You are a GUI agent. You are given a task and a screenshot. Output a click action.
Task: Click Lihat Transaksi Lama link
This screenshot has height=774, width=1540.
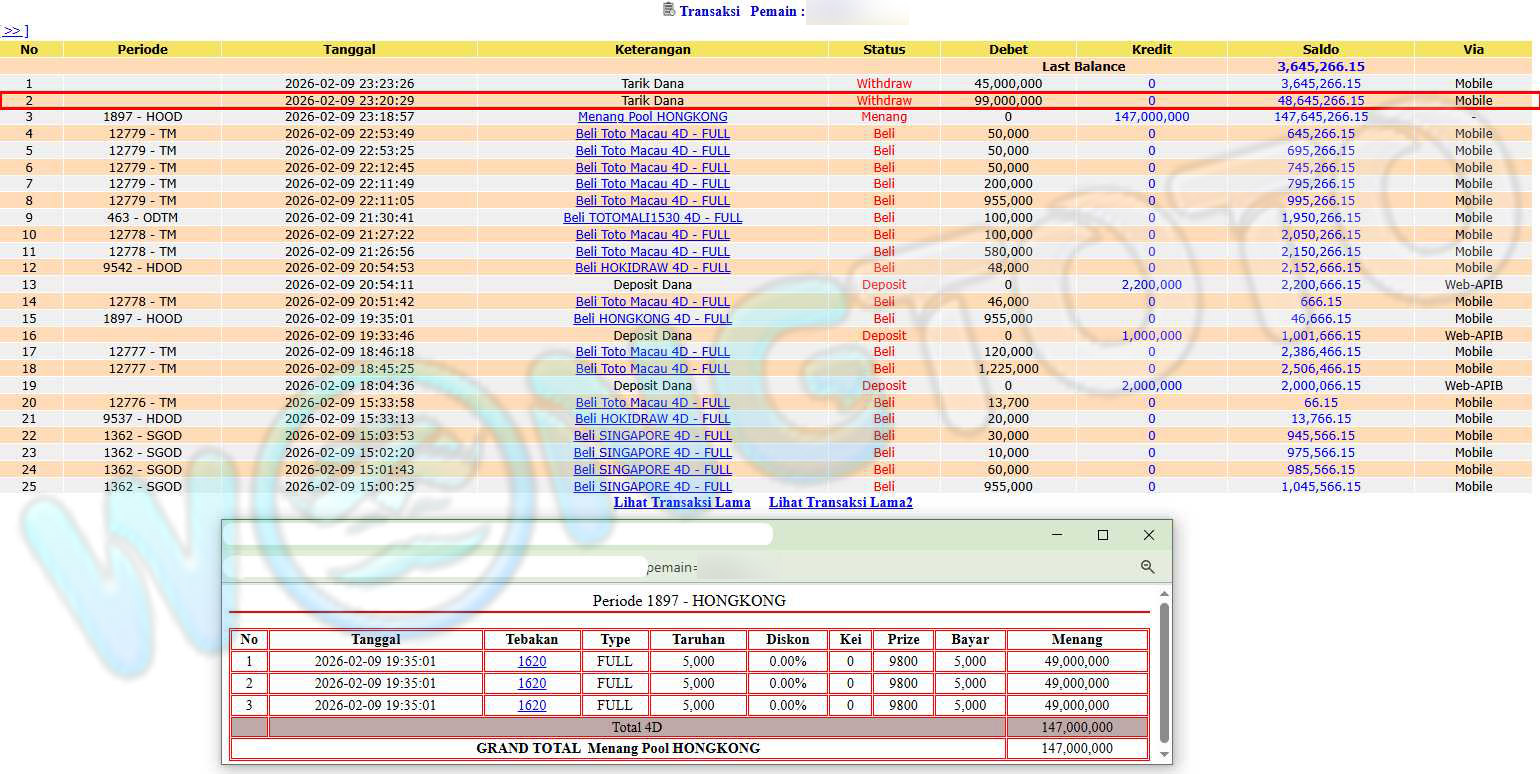click(x=682, y=503)
